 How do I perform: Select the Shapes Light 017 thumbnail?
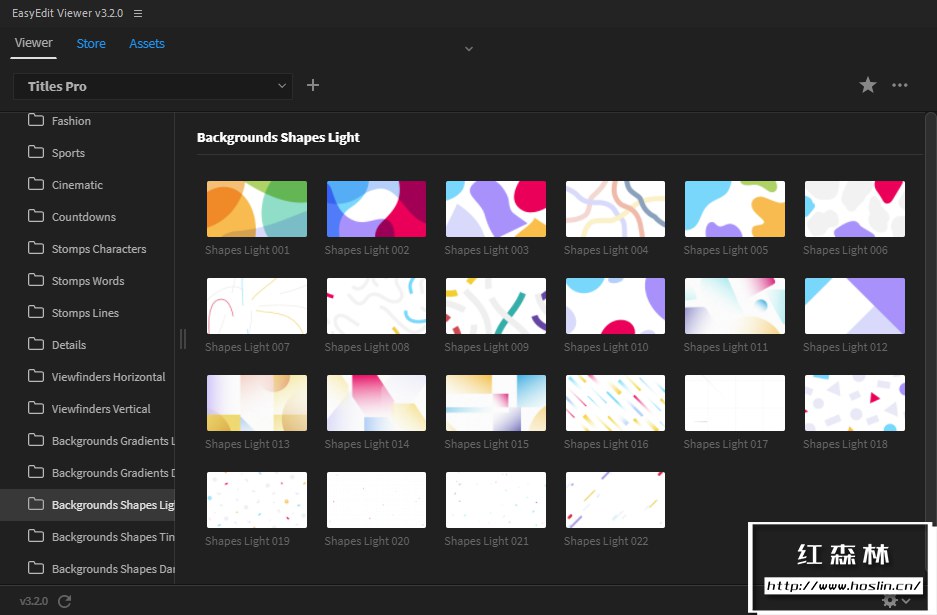(x=735, y=403)
